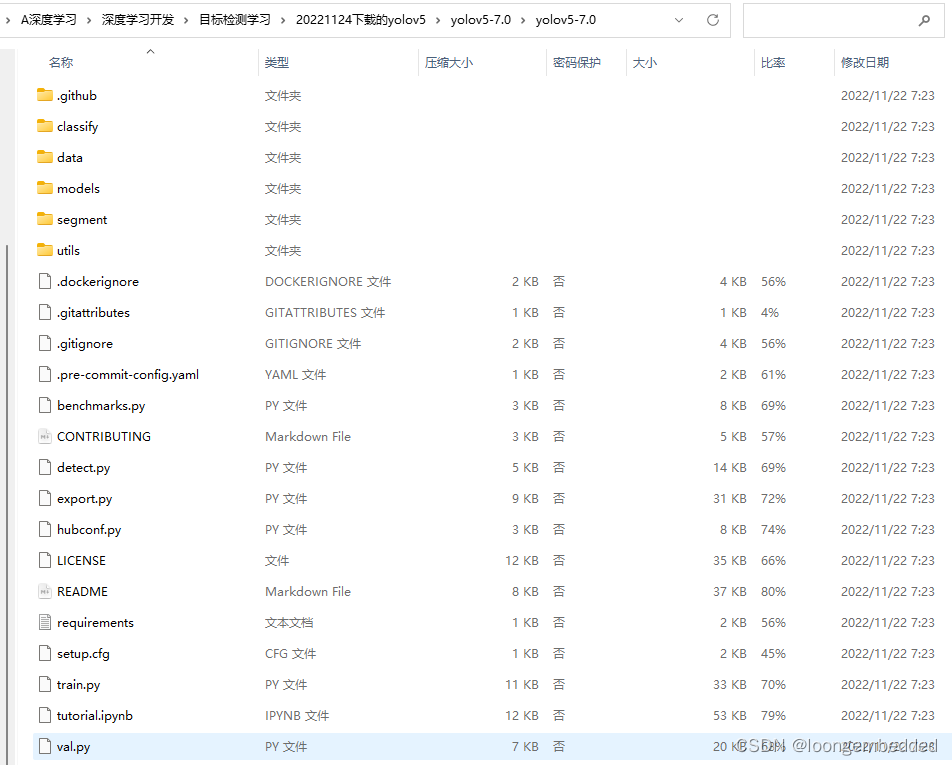Click the .gitattributes file icon

click(x=44, y=312)
